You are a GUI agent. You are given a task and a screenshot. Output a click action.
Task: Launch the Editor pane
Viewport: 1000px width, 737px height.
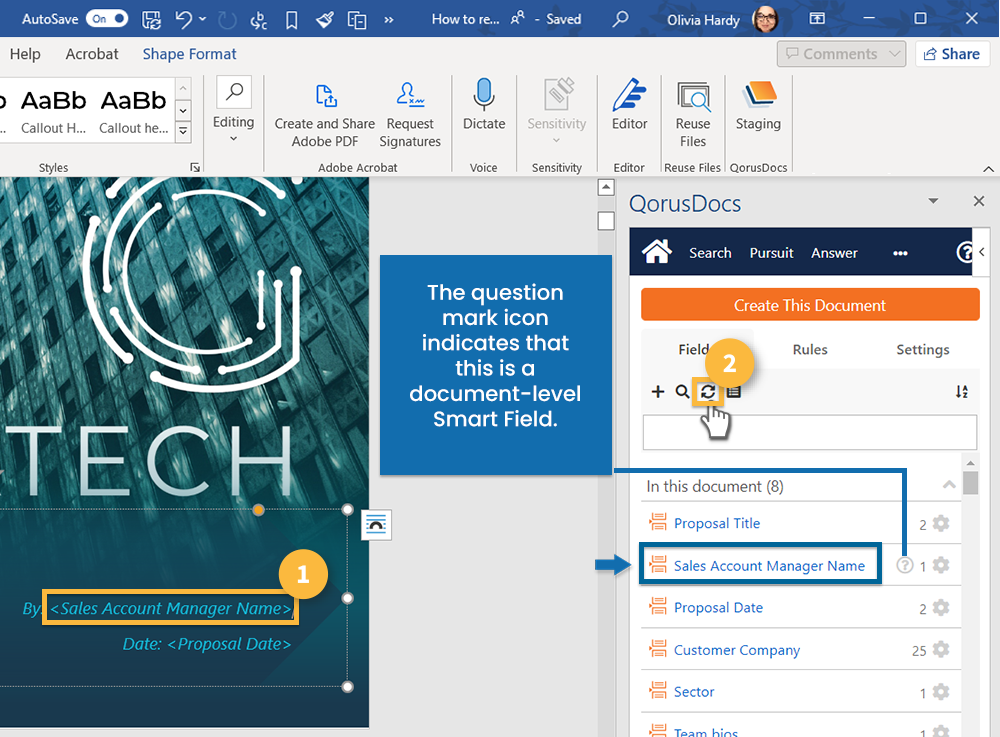(629, 110)
